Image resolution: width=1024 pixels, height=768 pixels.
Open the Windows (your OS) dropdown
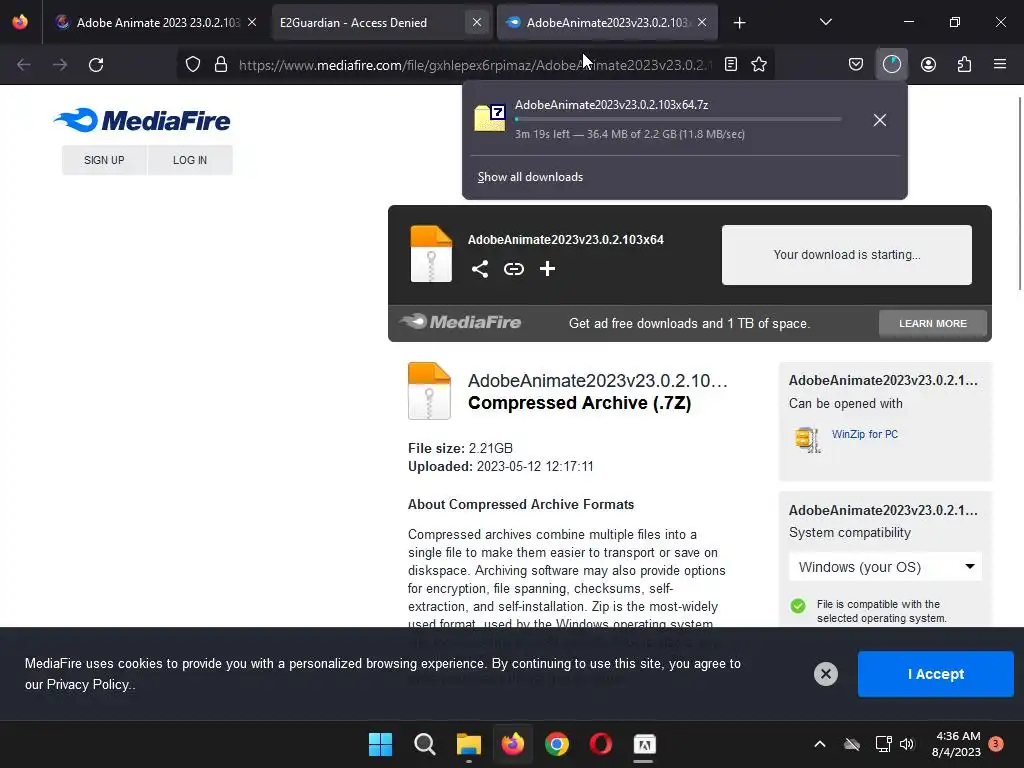pyautogui.click(x=885, y=567)
